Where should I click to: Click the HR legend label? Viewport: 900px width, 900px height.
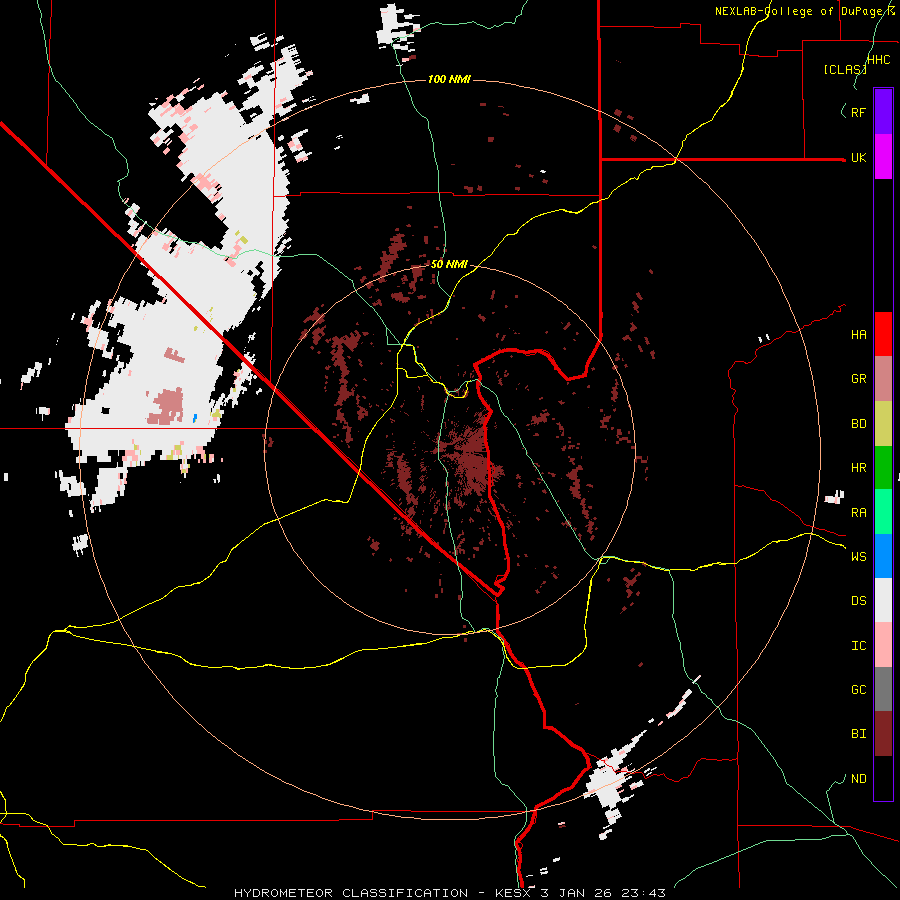click(x=859, y=468)
